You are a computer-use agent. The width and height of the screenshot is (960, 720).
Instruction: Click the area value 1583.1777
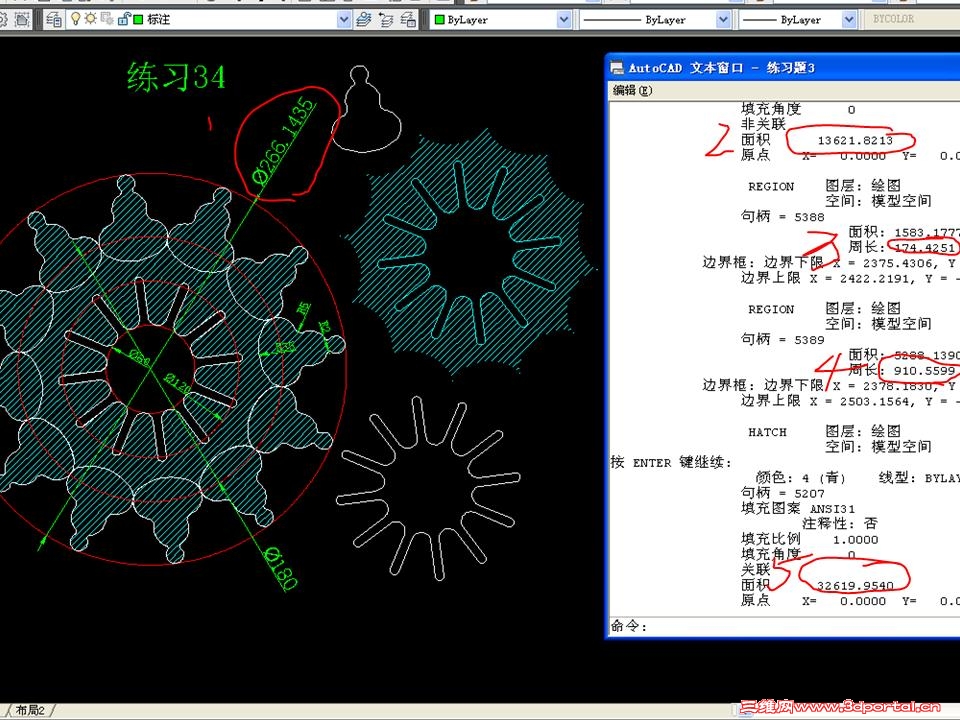[x=927, y=232]
